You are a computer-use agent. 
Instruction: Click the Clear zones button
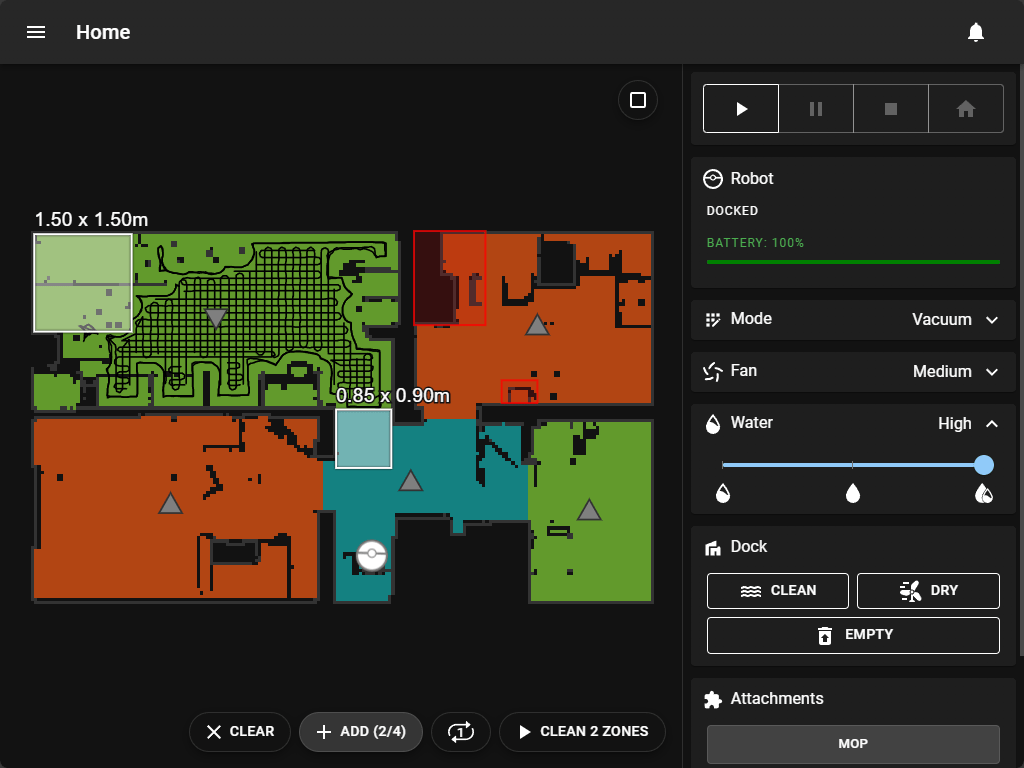[240, 731]
